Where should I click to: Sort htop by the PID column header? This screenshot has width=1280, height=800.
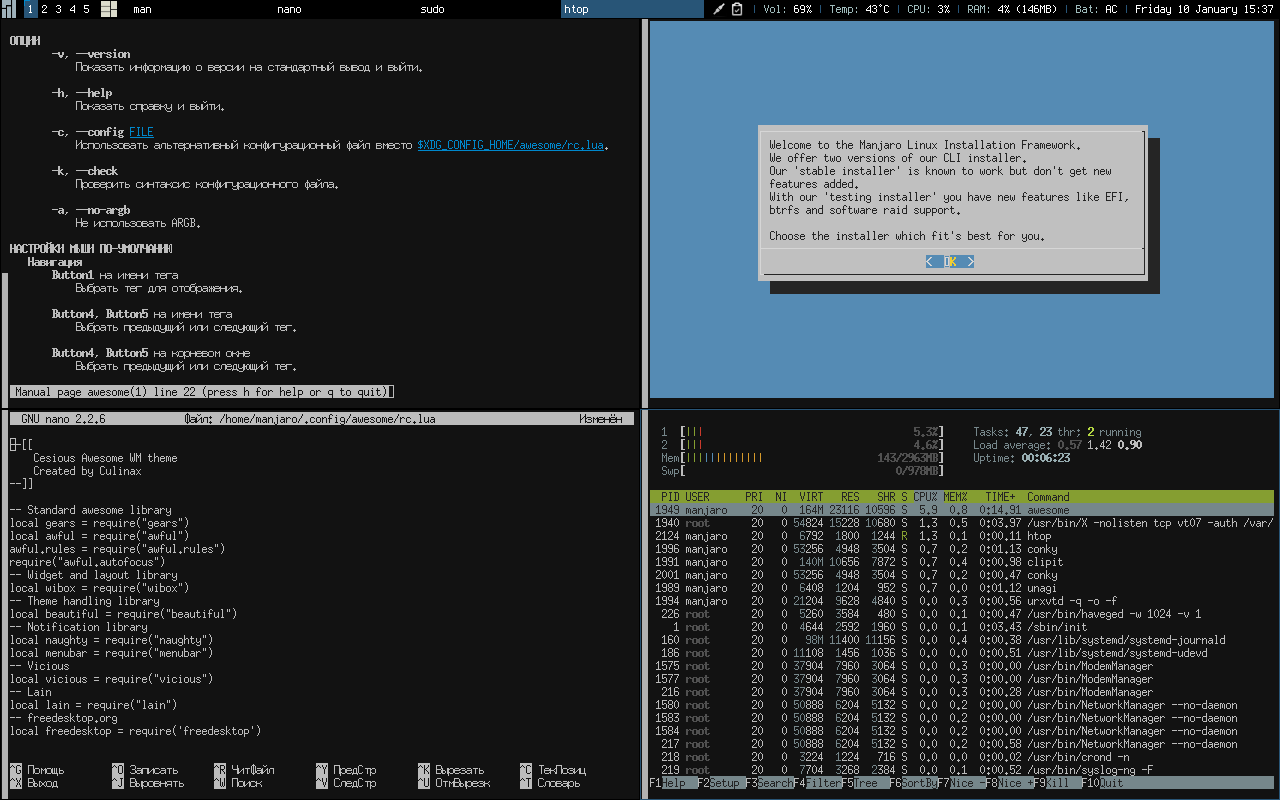coord(669,497)
